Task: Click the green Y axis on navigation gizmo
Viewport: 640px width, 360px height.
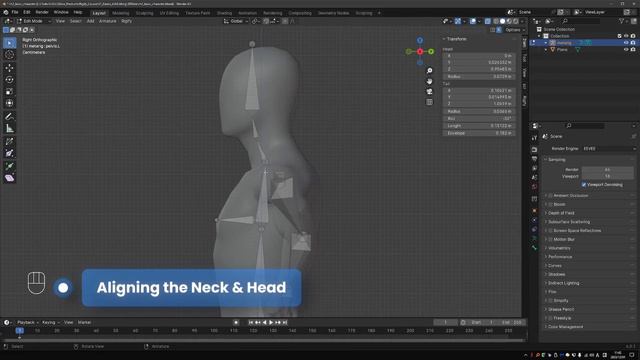Action: [431, 51]
